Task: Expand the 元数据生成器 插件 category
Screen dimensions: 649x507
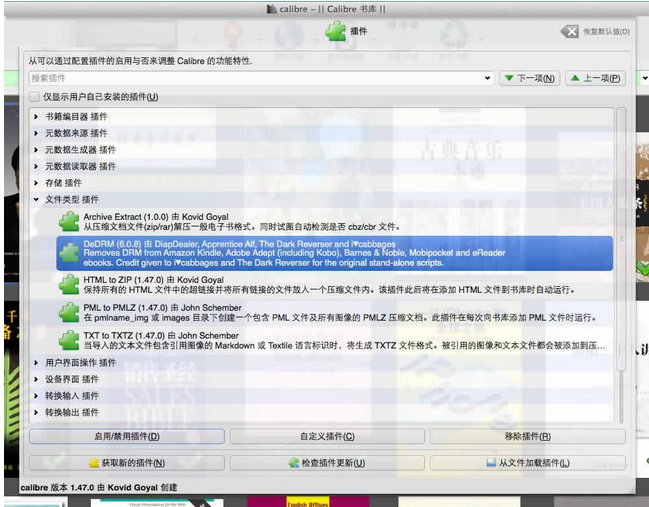Action: click(x=36, y=150)
